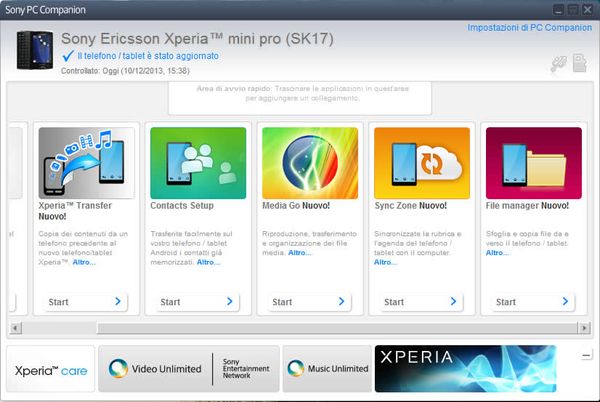Open Altro link under Xperia Transfer
600x402 pixels.
[x=84, y=262]
